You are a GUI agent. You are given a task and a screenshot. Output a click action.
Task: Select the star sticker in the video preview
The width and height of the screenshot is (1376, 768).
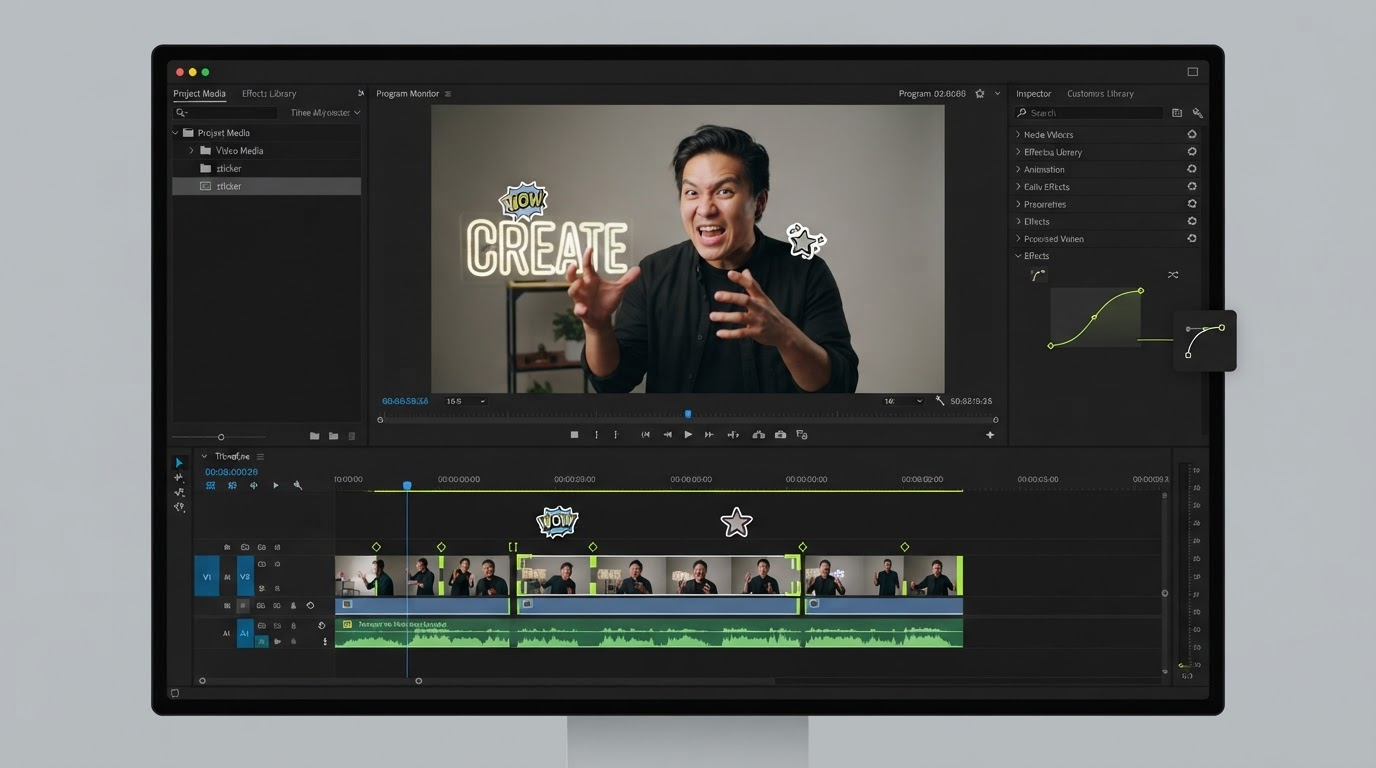click(804, 241)
